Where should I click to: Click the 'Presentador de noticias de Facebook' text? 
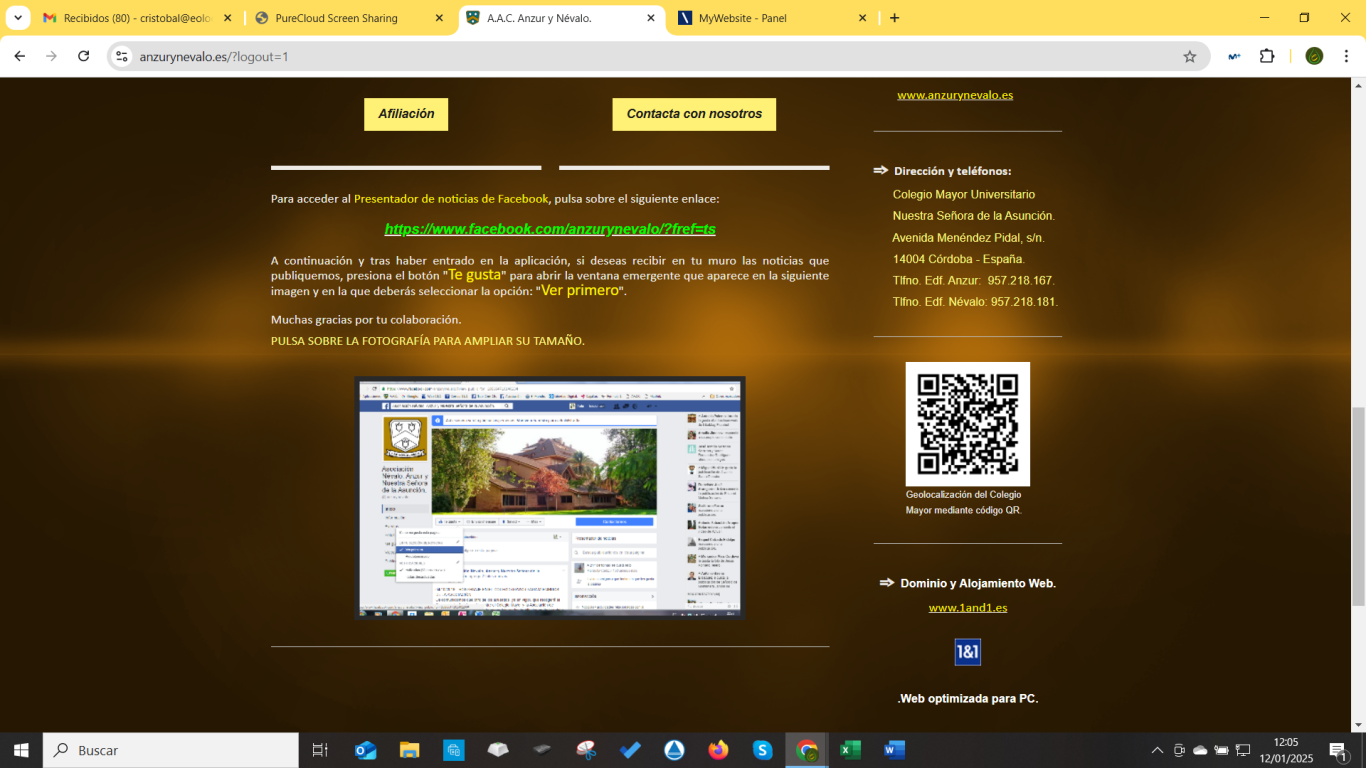click(451, 199)
